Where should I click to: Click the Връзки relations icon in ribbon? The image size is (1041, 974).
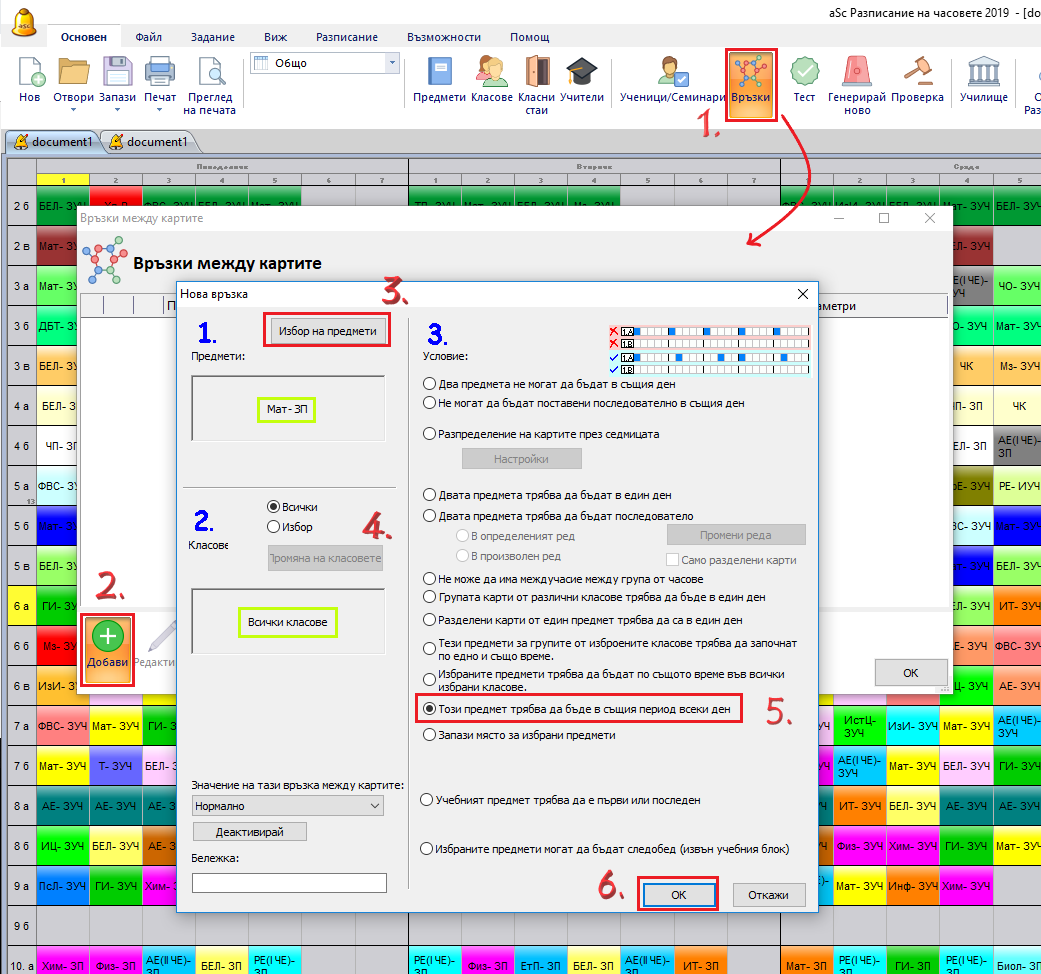(x=750, y=74)
